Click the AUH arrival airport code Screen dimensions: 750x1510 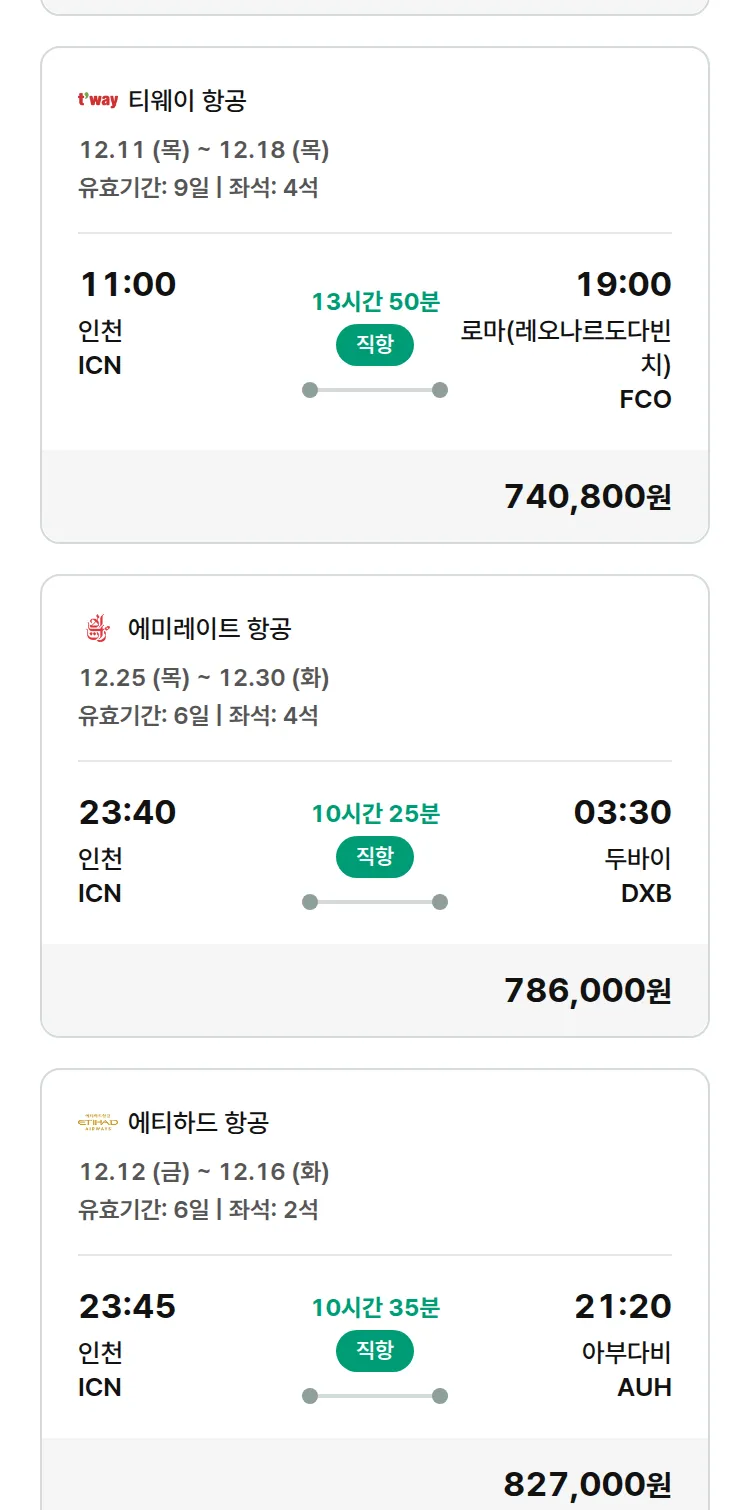coord(644,1388)
